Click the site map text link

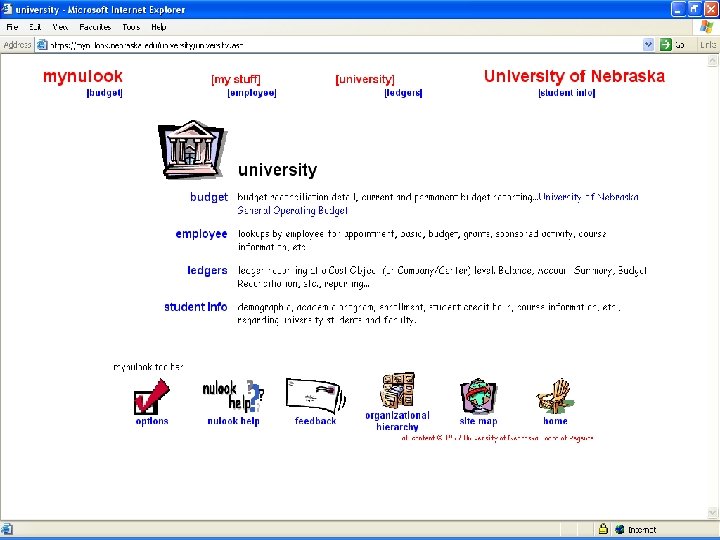tap(478, 421)
